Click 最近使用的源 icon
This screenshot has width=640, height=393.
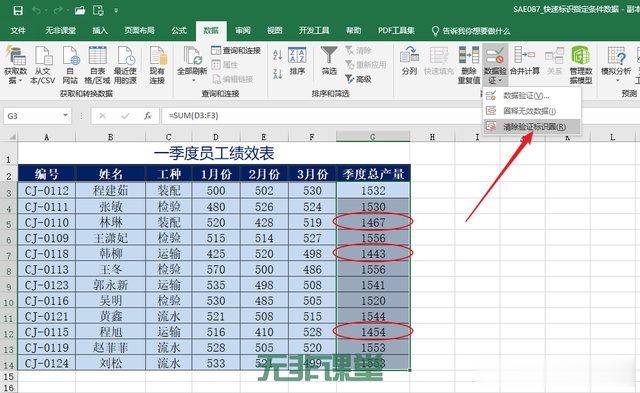click(x=125, y=65)
